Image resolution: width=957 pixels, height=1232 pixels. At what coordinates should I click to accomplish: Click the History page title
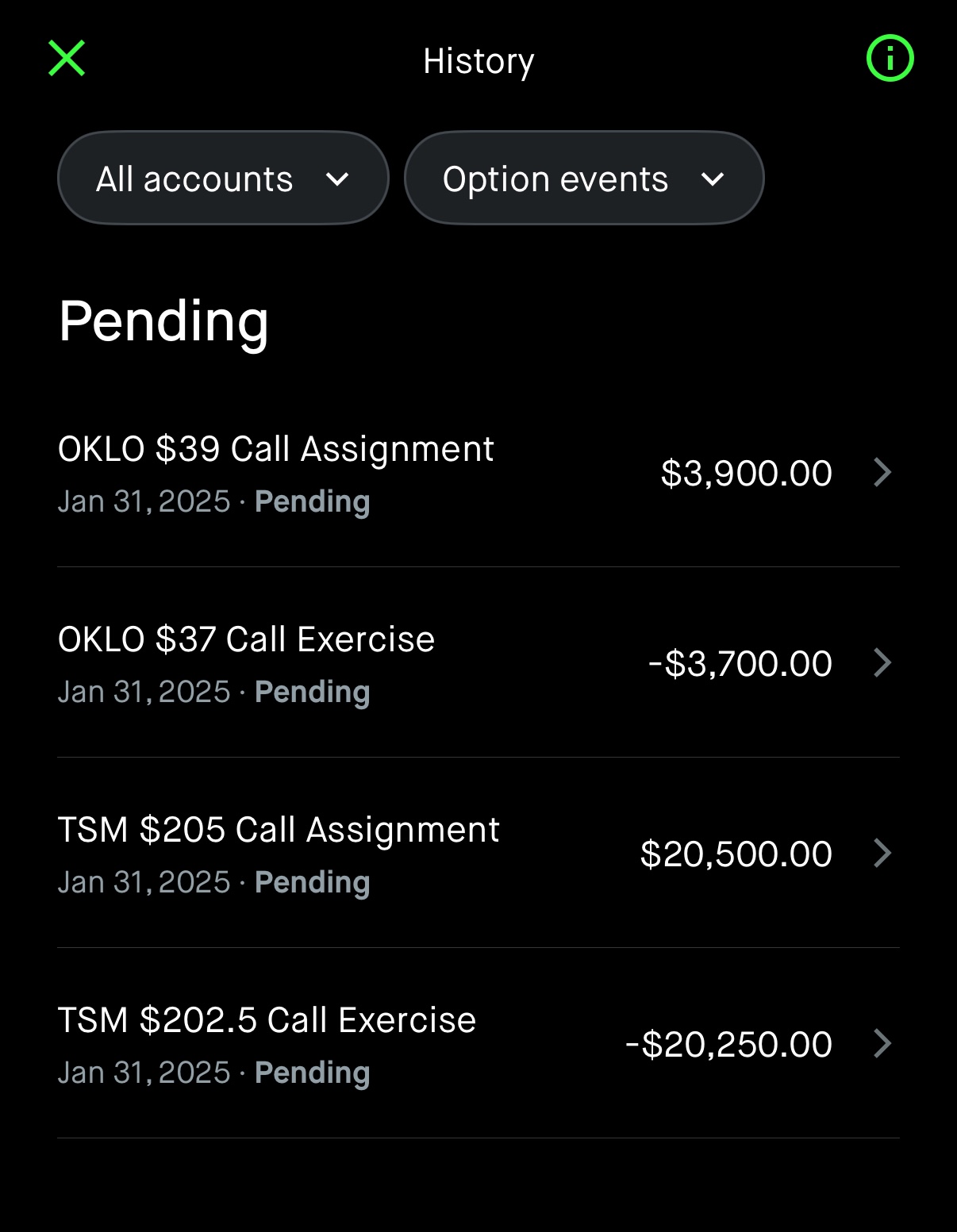pyautogui.click(x=478, y=61)
